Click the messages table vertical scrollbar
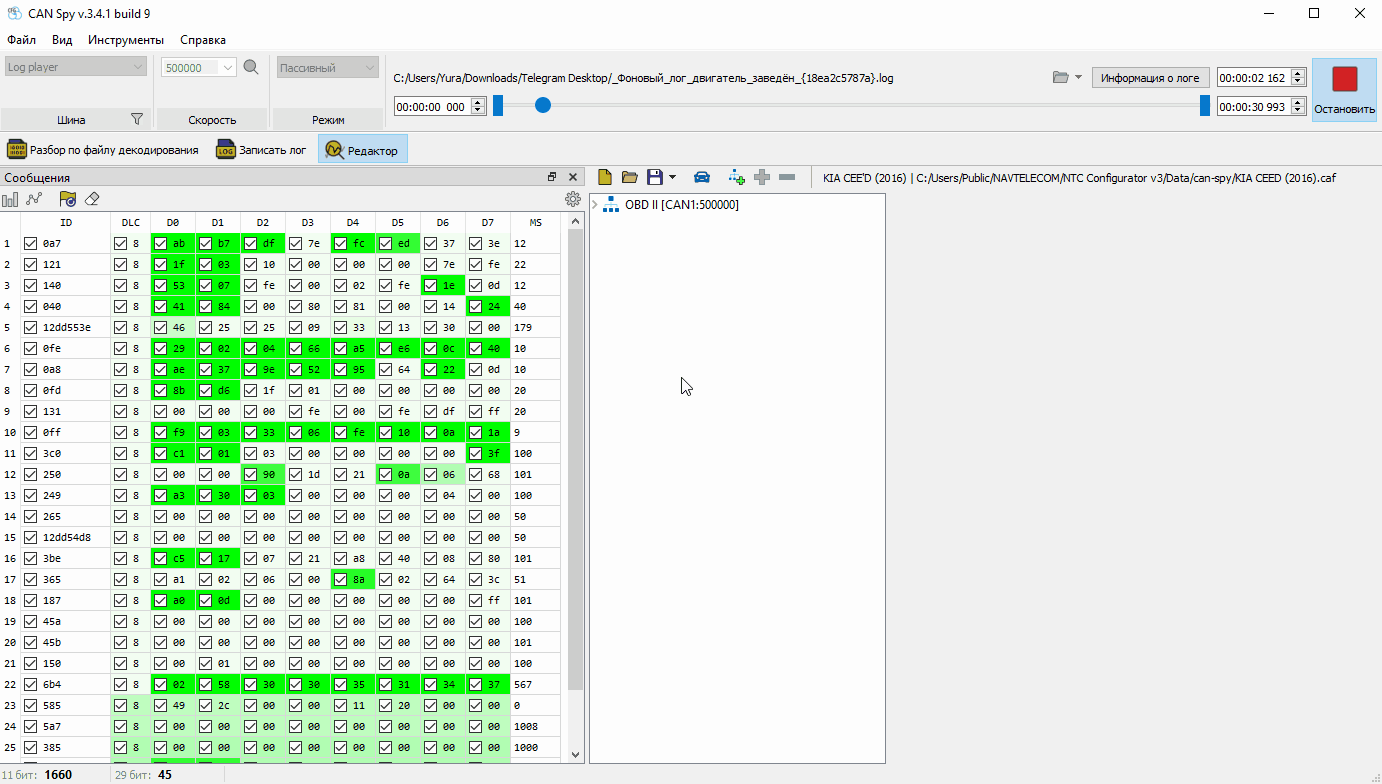This screenshot has width=1382, height=784. (575, 460)
